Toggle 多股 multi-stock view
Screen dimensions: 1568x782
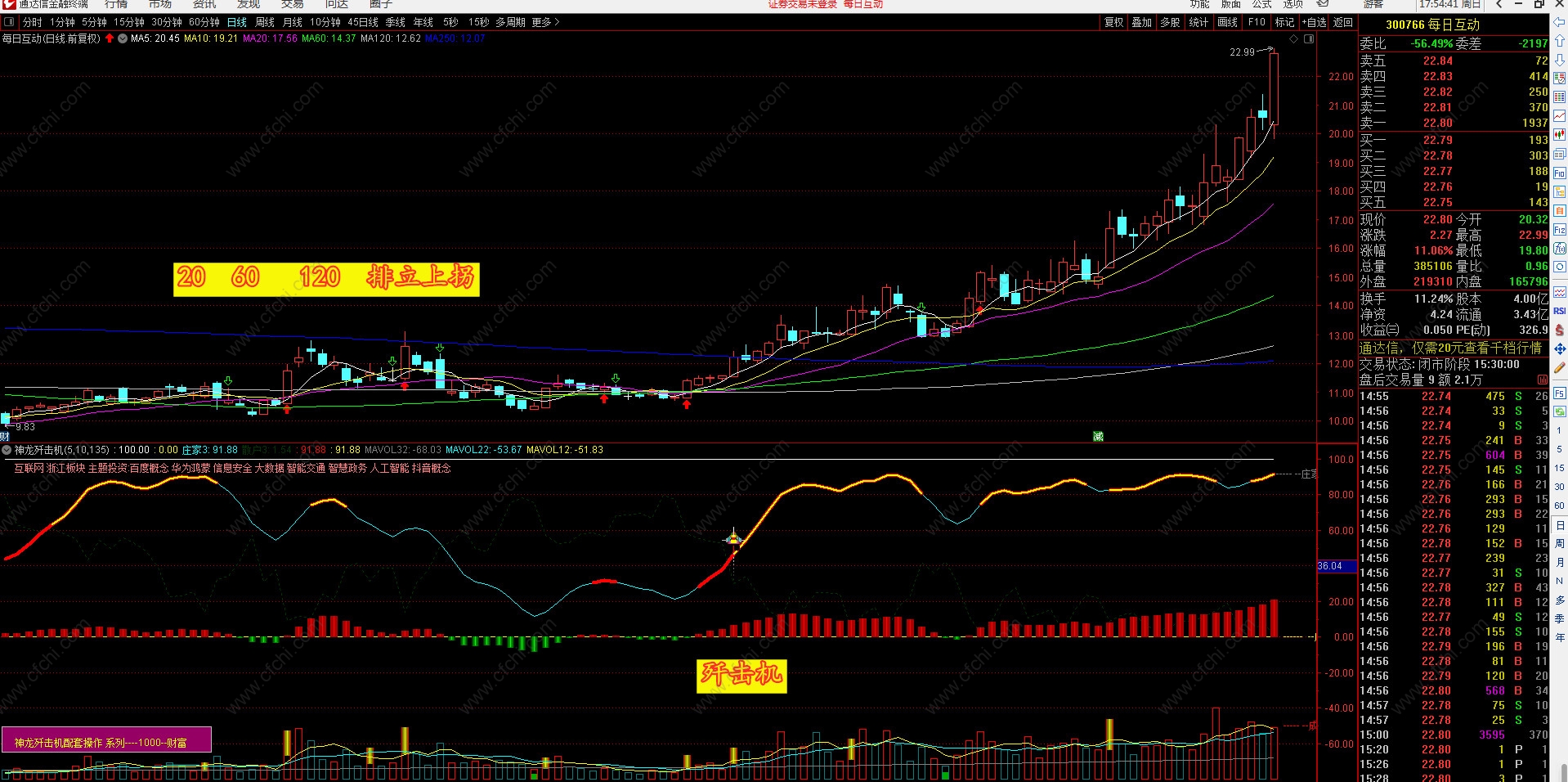[1171, 22]
